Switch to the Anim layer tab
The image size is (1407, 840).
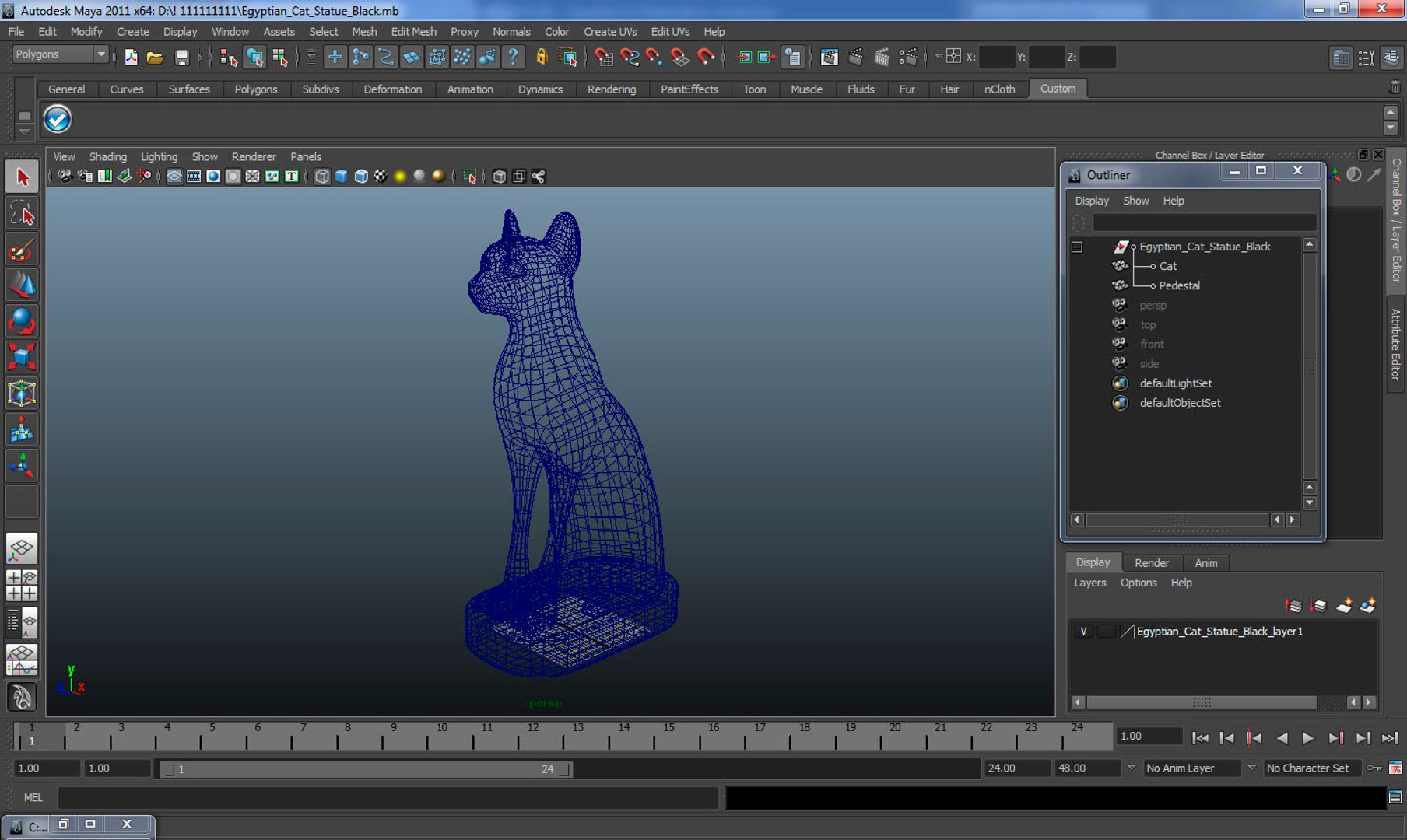[1205, 562]
